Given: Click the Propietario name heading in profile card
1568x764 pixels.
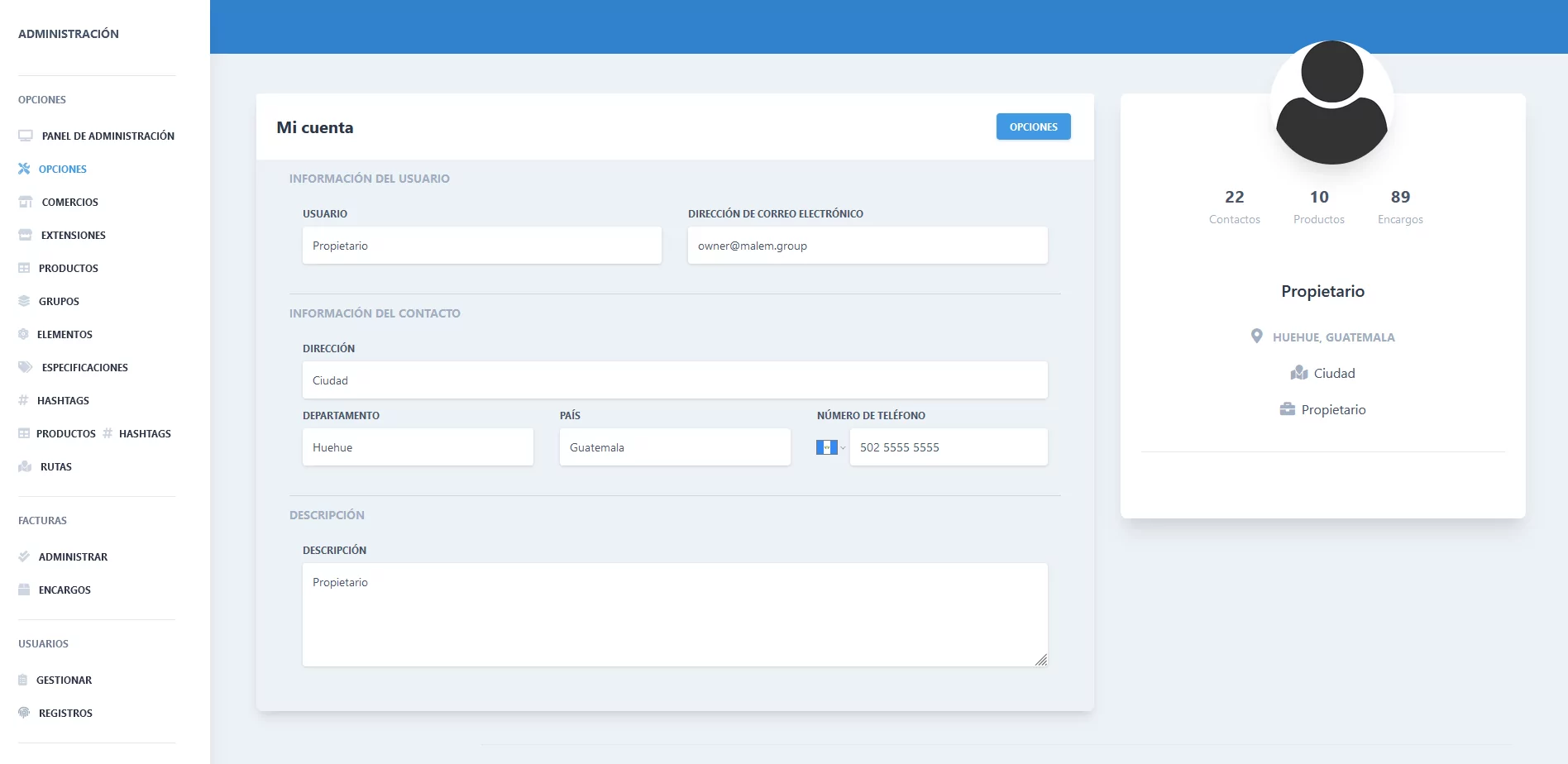Looking at the screenshot, I should click(x=1323, y=291).
